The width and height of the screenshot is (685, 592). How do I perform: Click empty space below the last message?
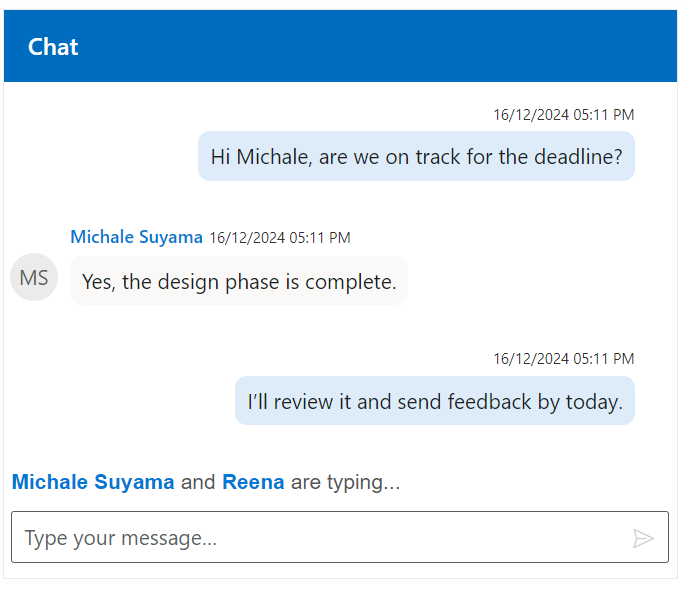point(340,446)
